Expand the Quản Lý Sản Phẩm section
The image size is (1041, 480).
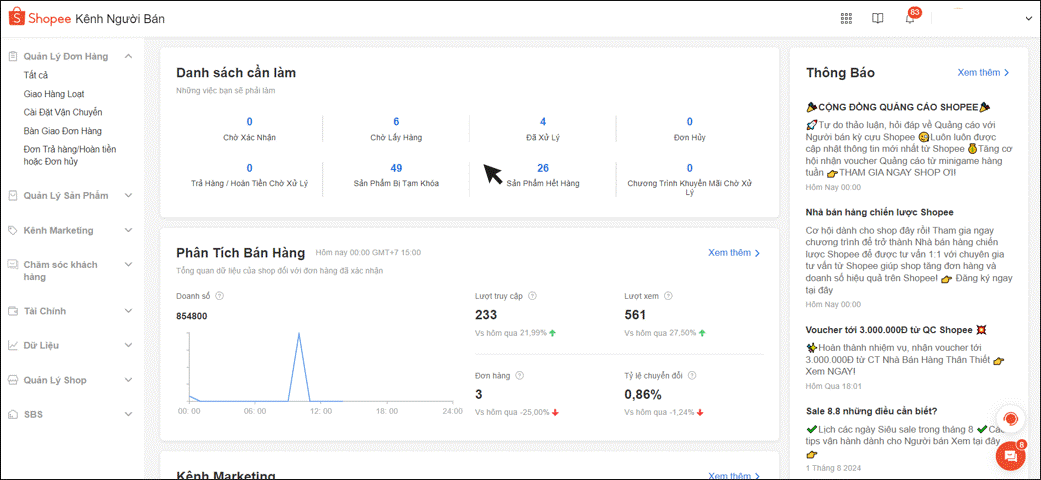pos(128,195)
